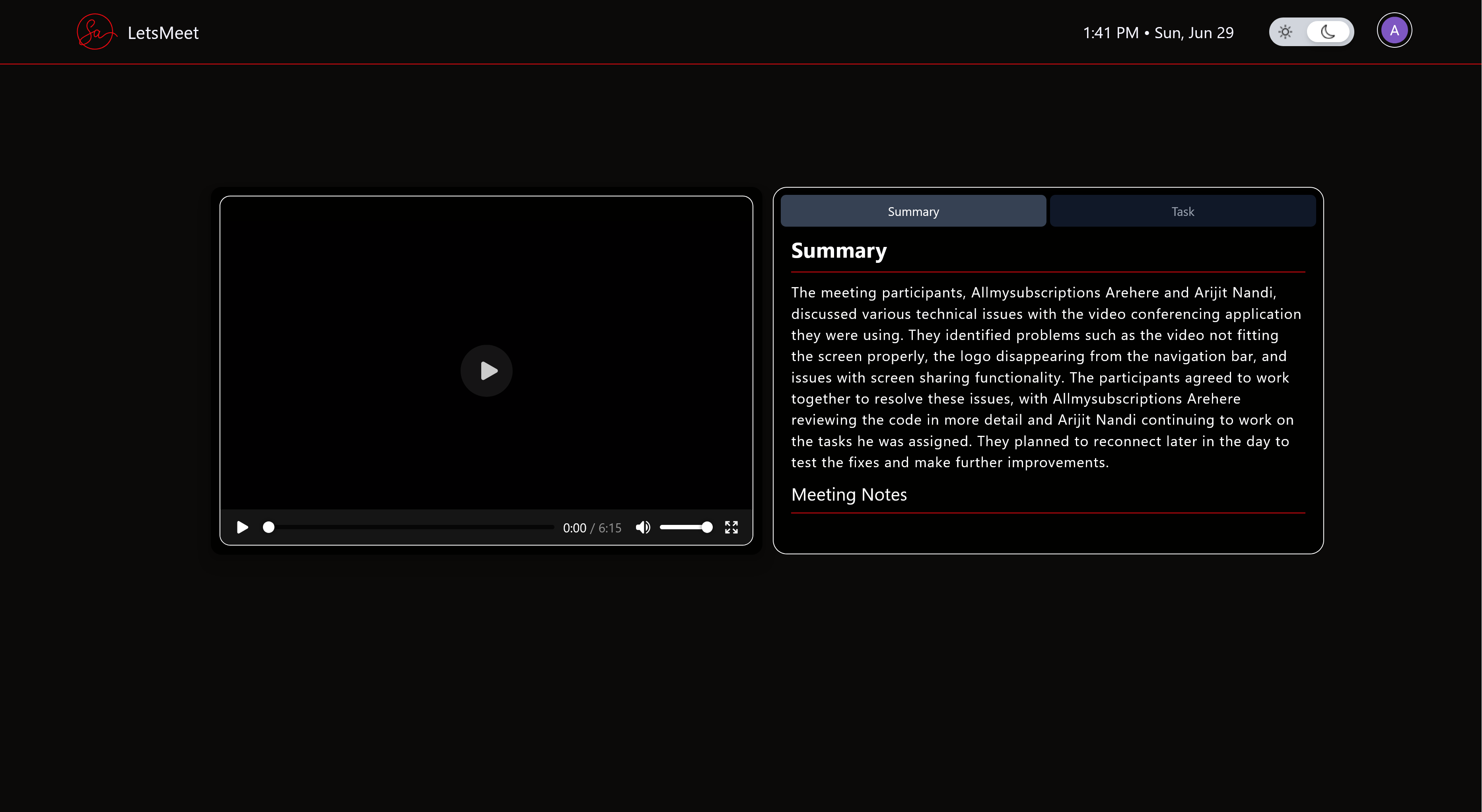Click the 1:41 PM date text
This screenshot has width=1482, height=812.
[1158, 33]
